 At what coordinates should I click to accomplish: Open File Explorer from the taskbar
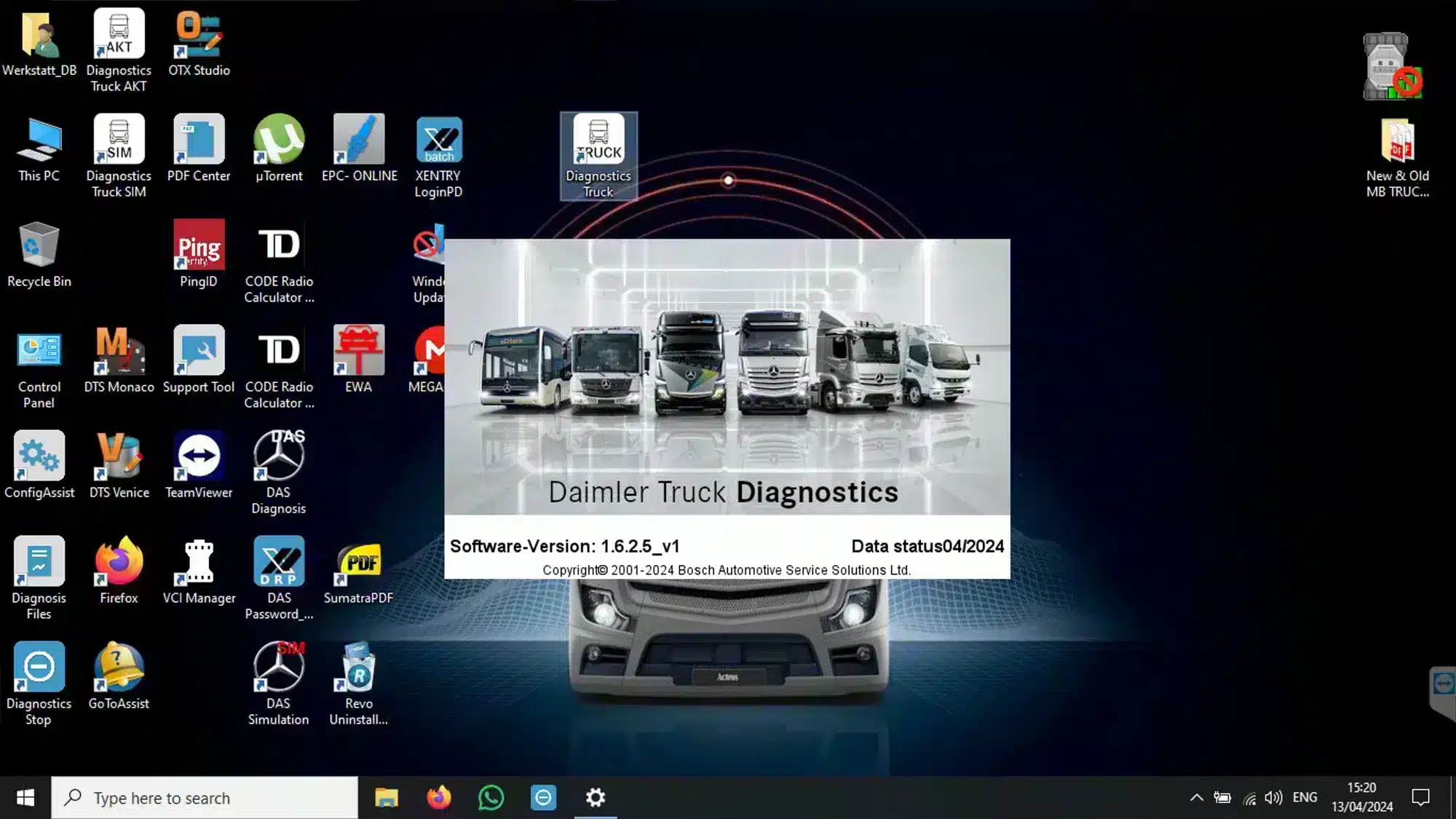click(386, 798)
